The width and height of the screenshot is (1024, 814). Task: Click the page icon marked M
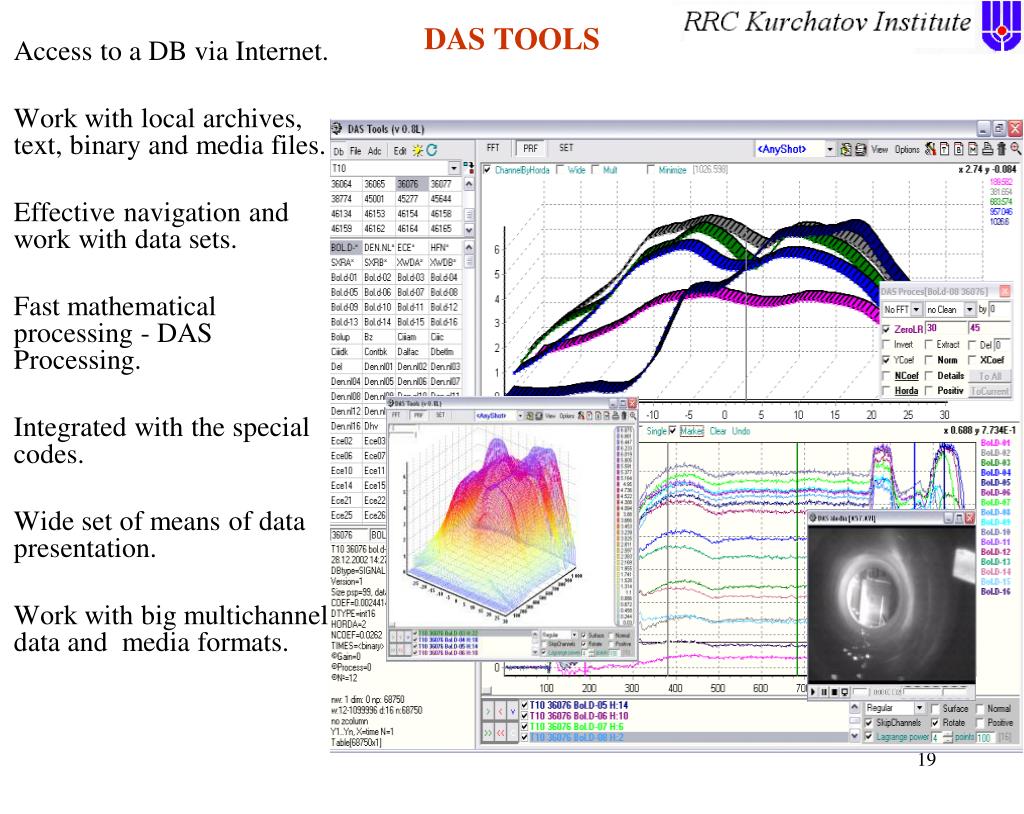click(973, 150)
